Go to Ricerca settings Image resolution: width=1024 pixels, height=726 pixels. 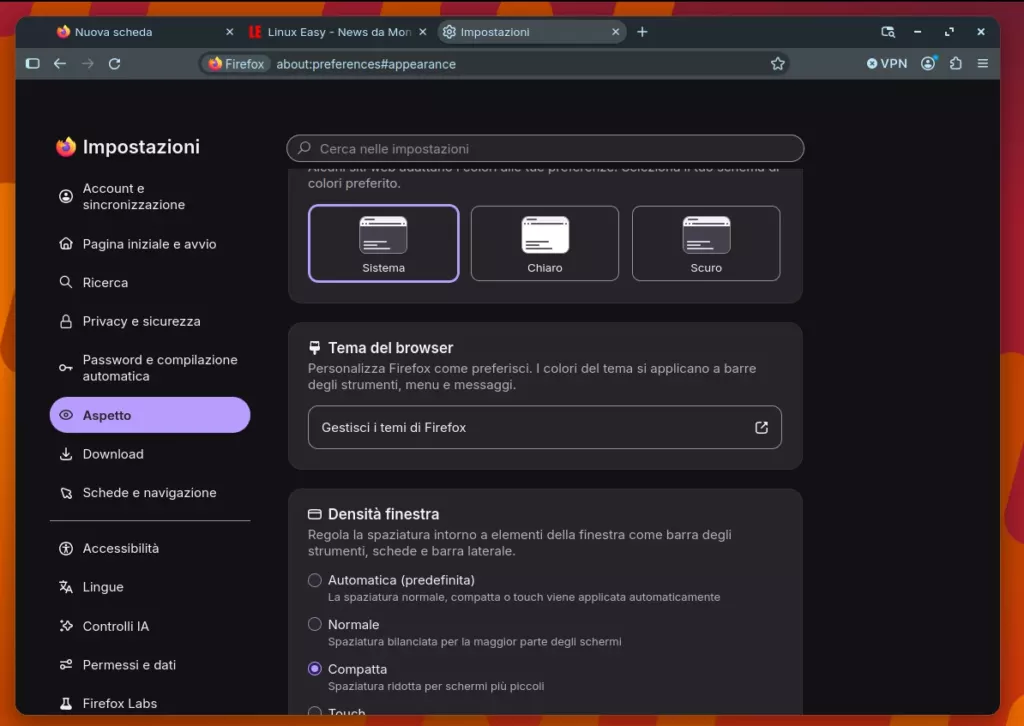(x=150, y=283)
